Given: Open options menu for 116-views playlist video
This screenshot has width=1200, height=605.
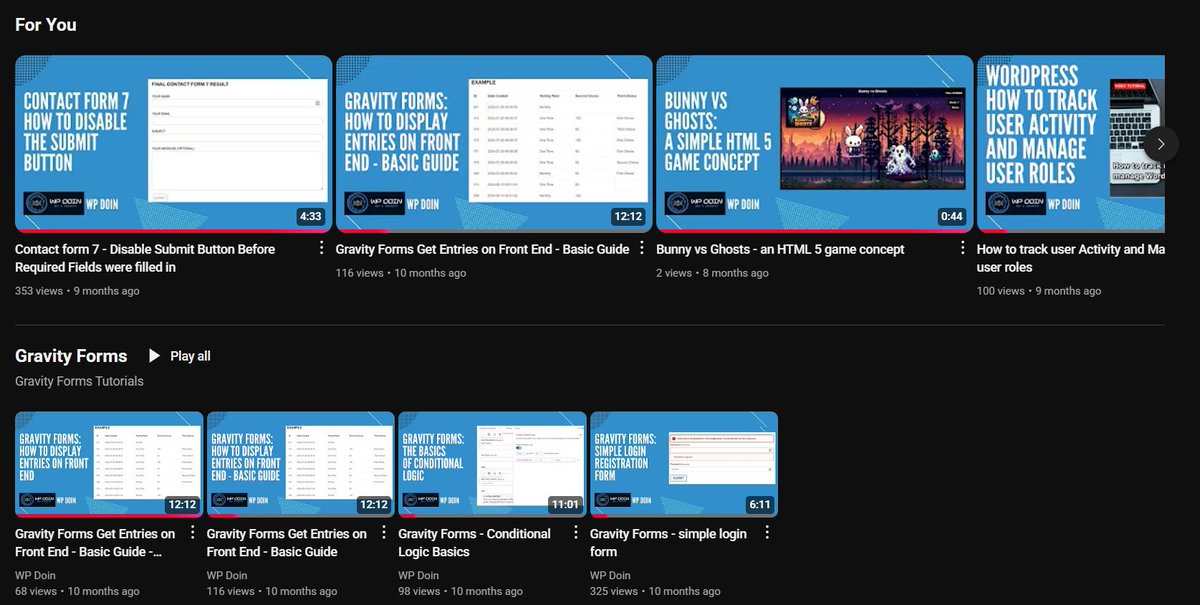Looking at the screenshot, I should pos(384,533).
